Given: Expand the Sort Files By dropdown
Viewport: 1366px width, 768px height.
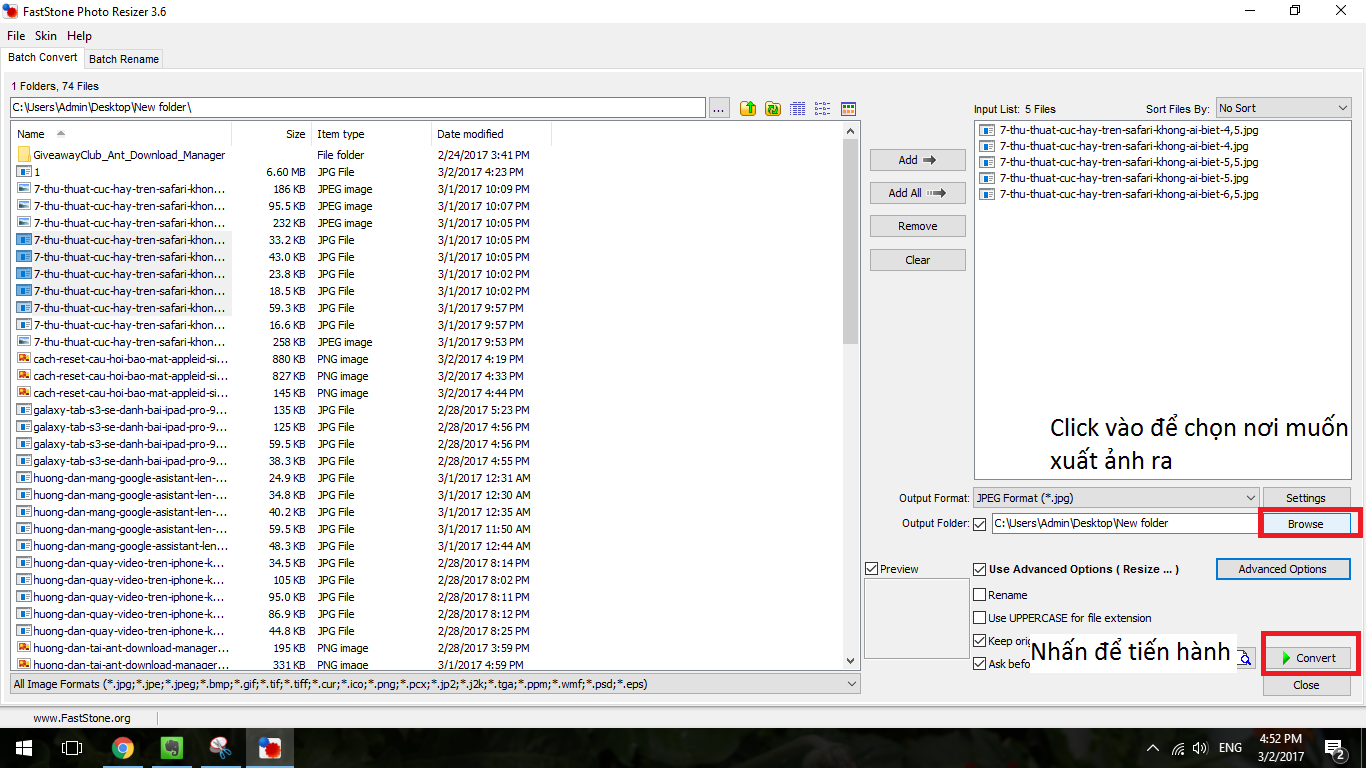Looking at the screenshot, I should click(x=1283, y=108).
